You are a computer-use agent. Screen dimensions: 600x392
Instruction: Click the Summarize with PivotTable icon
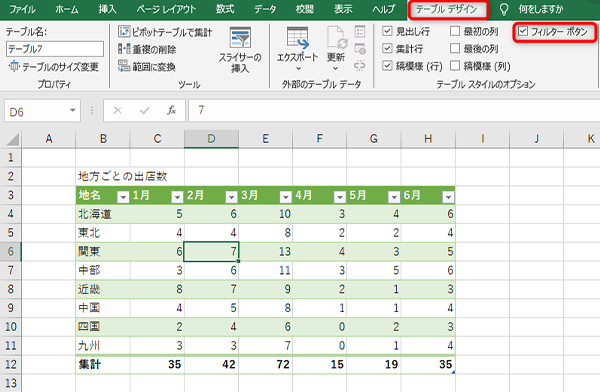point(124,32)
